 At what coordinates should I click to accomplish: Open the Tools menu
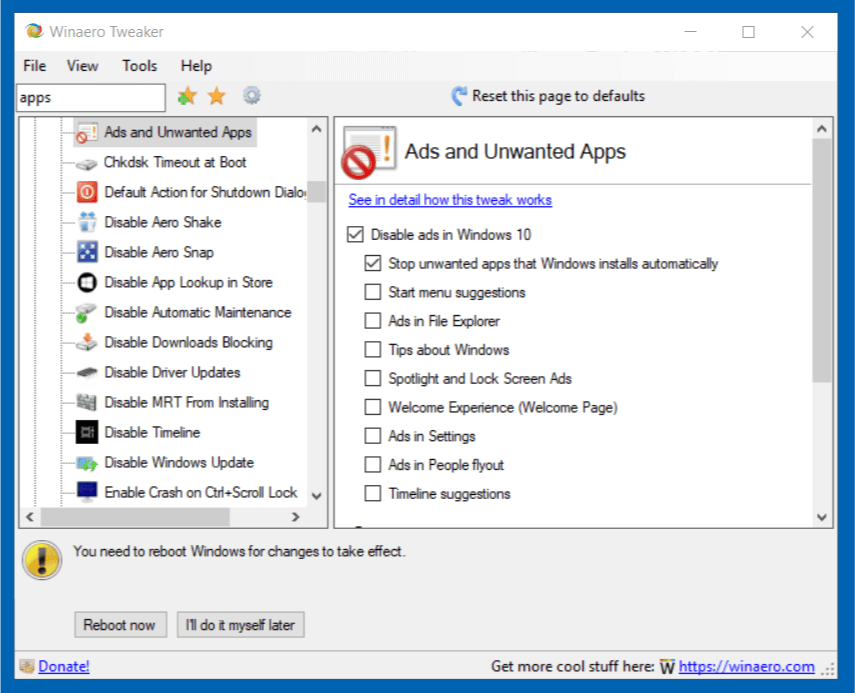139,66
